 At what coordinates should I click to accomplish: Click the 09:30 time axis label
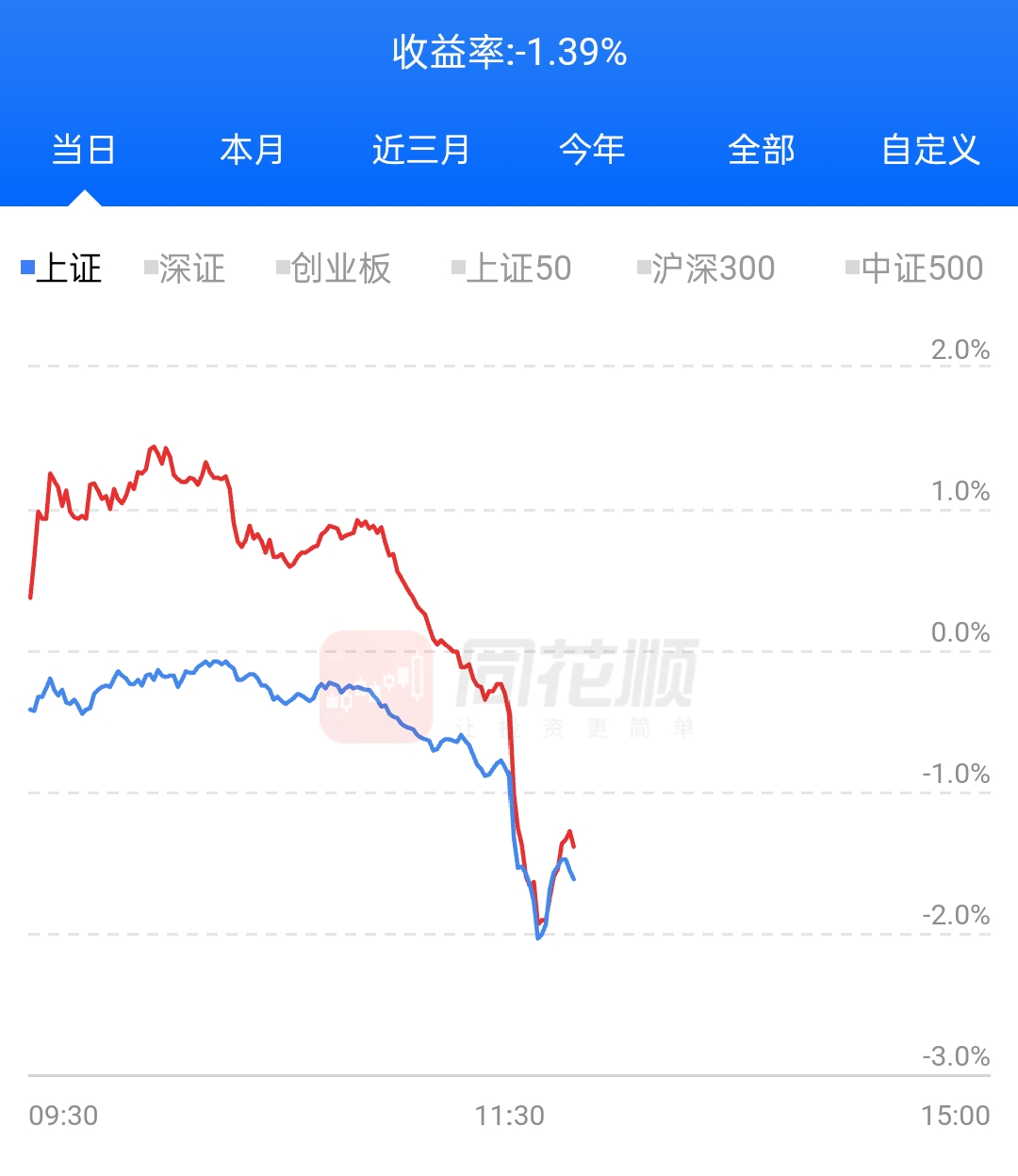[63, 1116]
